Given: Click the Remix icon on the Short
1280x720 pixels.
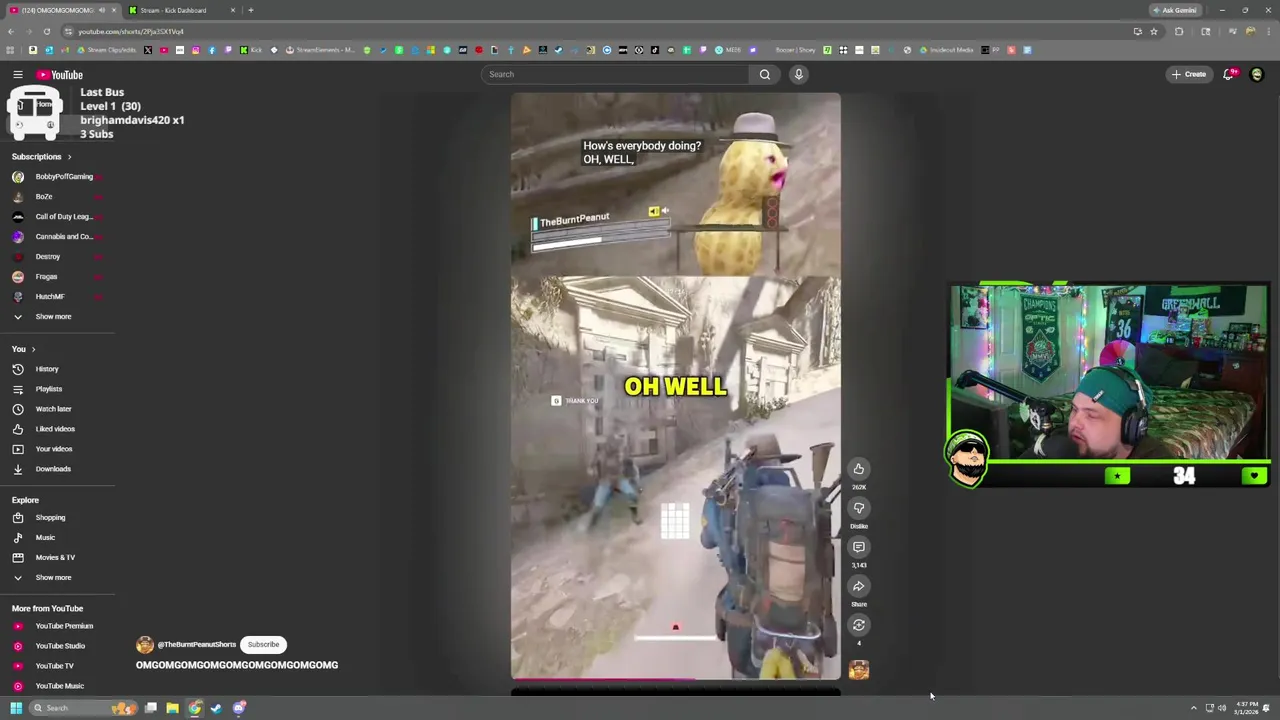Looking at the screenshot, I should coord(859,625).
